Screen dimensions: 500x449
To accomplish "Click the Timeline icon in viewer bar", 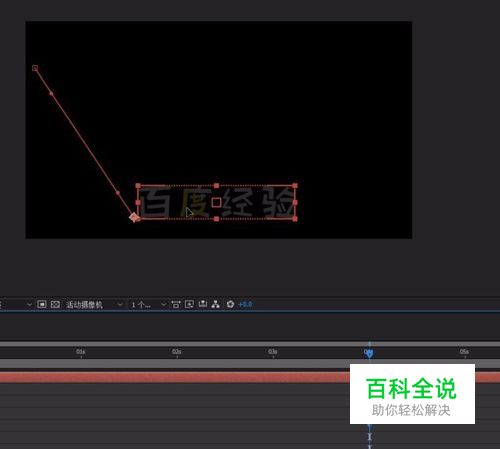I will (203, 304).
